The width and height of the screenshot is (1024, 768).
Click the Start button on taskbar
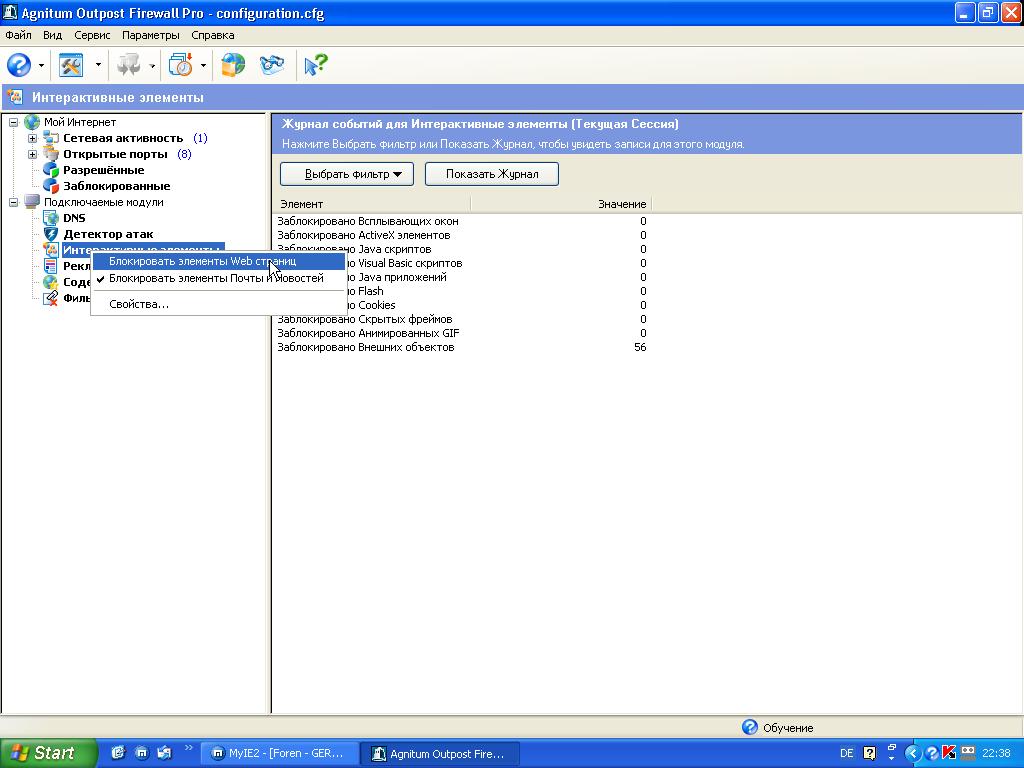click(x=48, y=753)
